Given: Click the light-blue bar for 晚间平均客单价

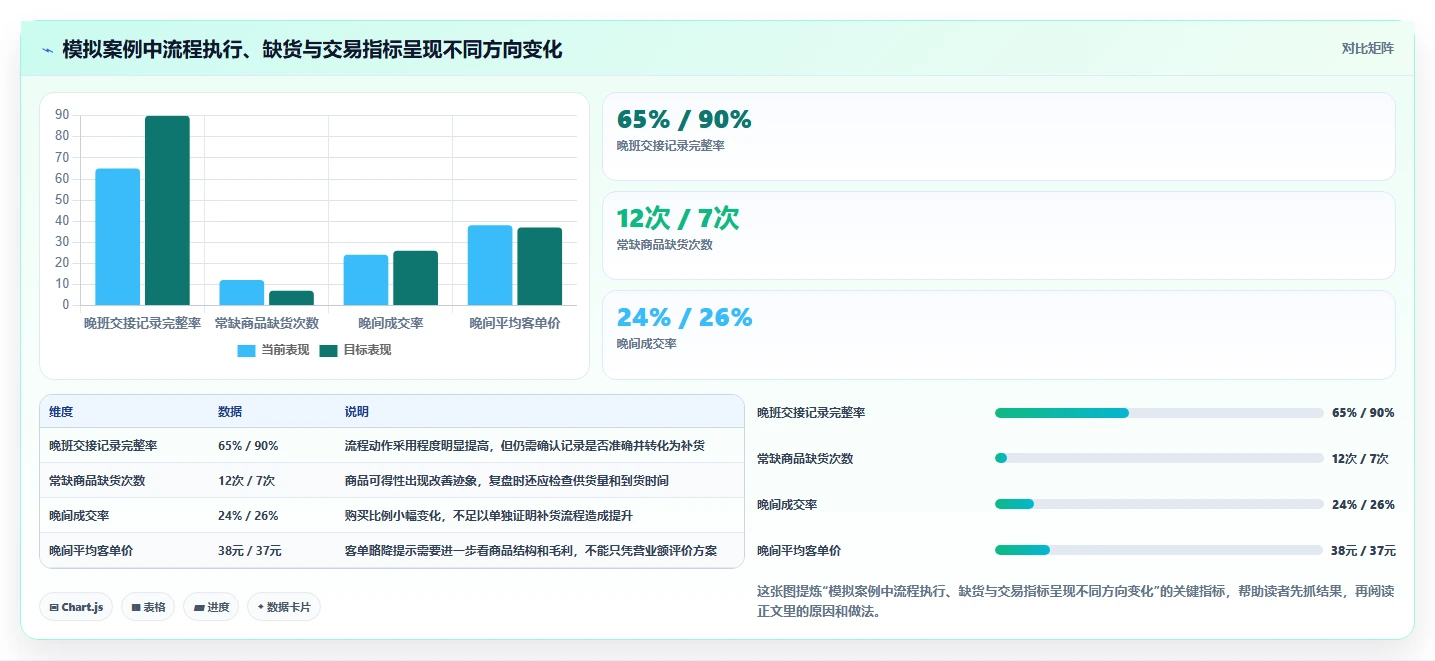Looking at the screenshot, I should pos(490,265).
